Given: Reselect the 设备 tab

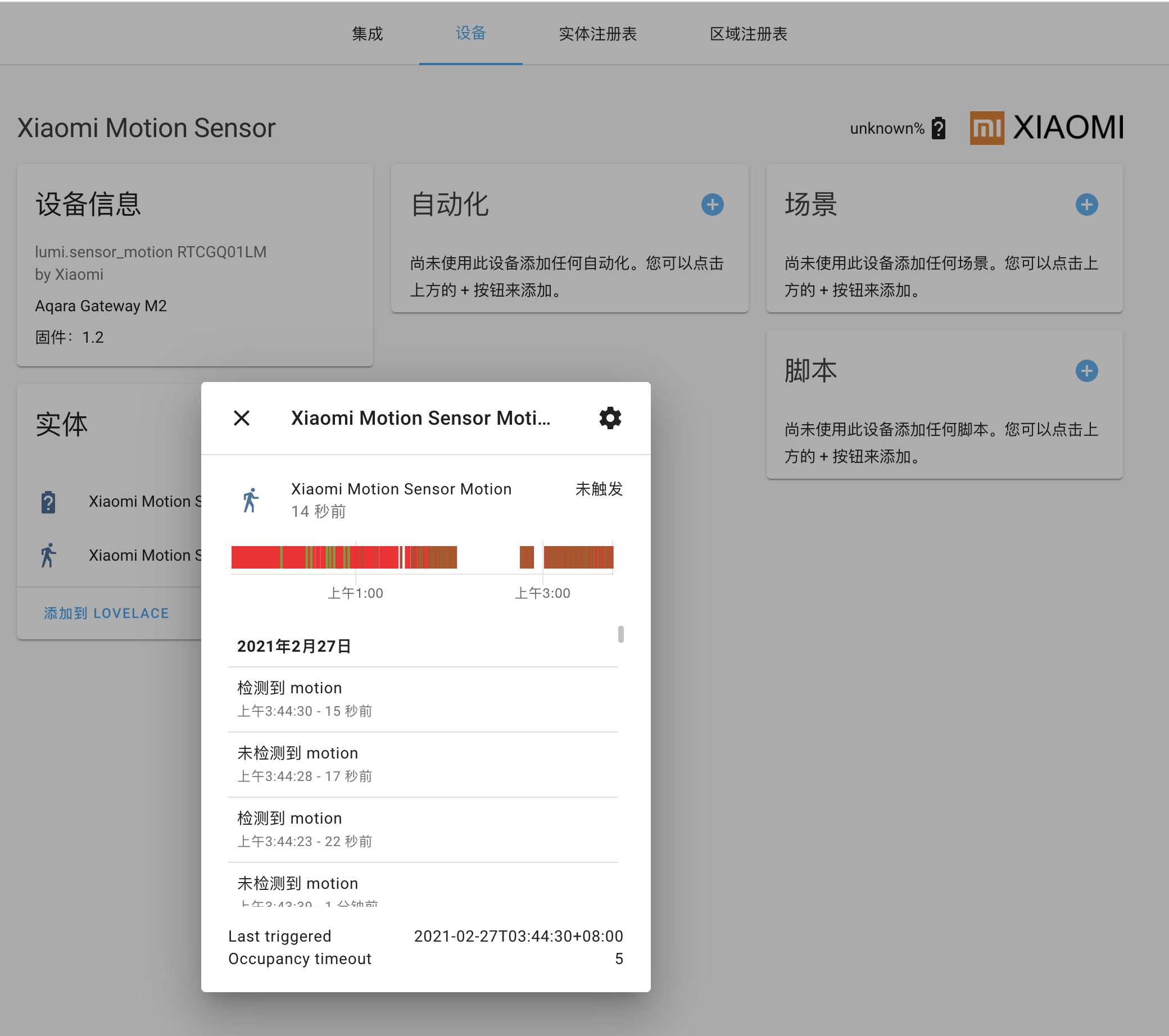Looking at the screenshot, I should 470,34.
